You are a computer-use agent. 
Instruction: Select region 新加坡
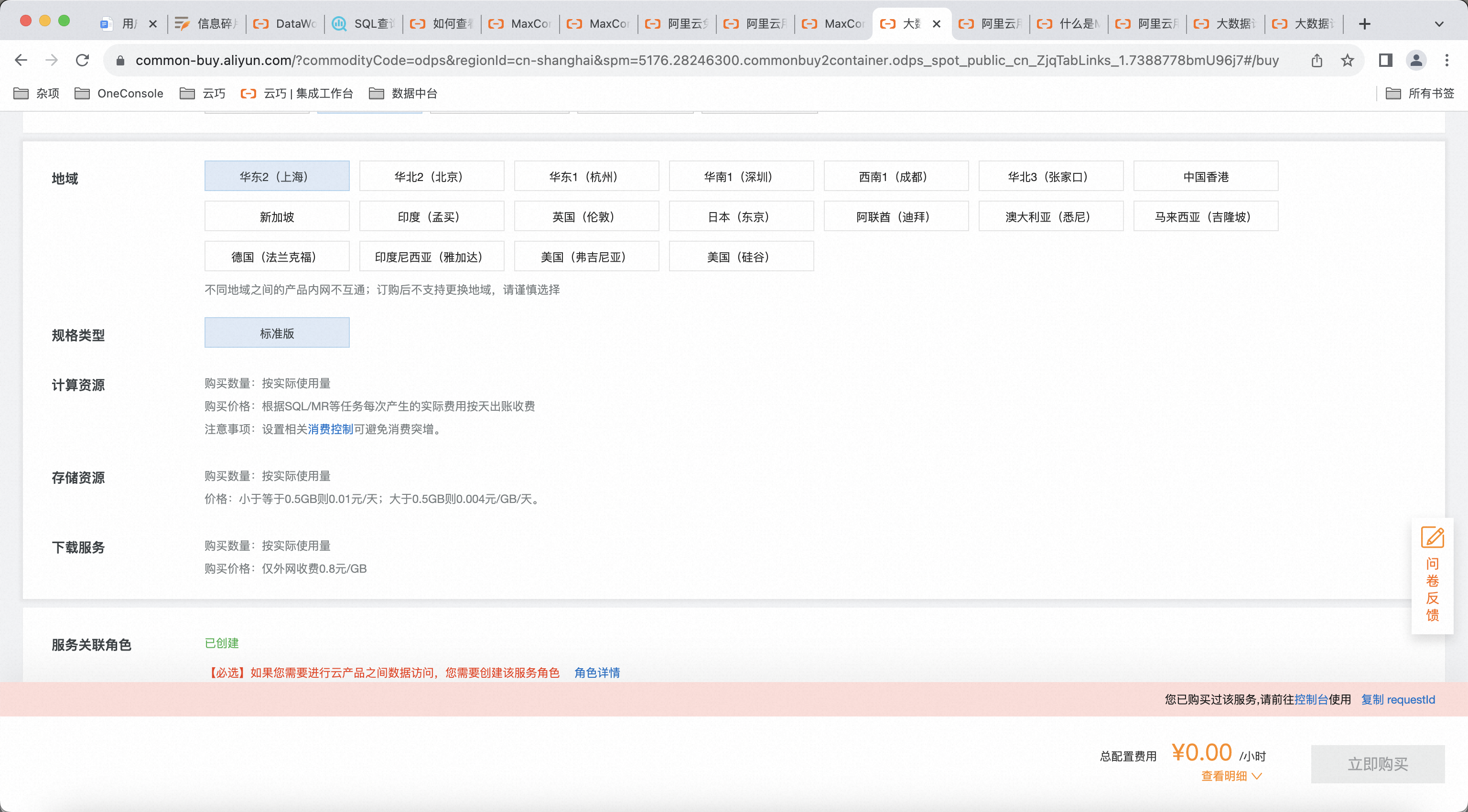coord(277,216)
